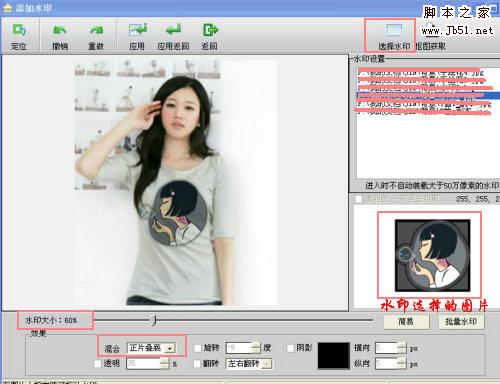Click the 横向 horizontal offset field

point(386,348)
